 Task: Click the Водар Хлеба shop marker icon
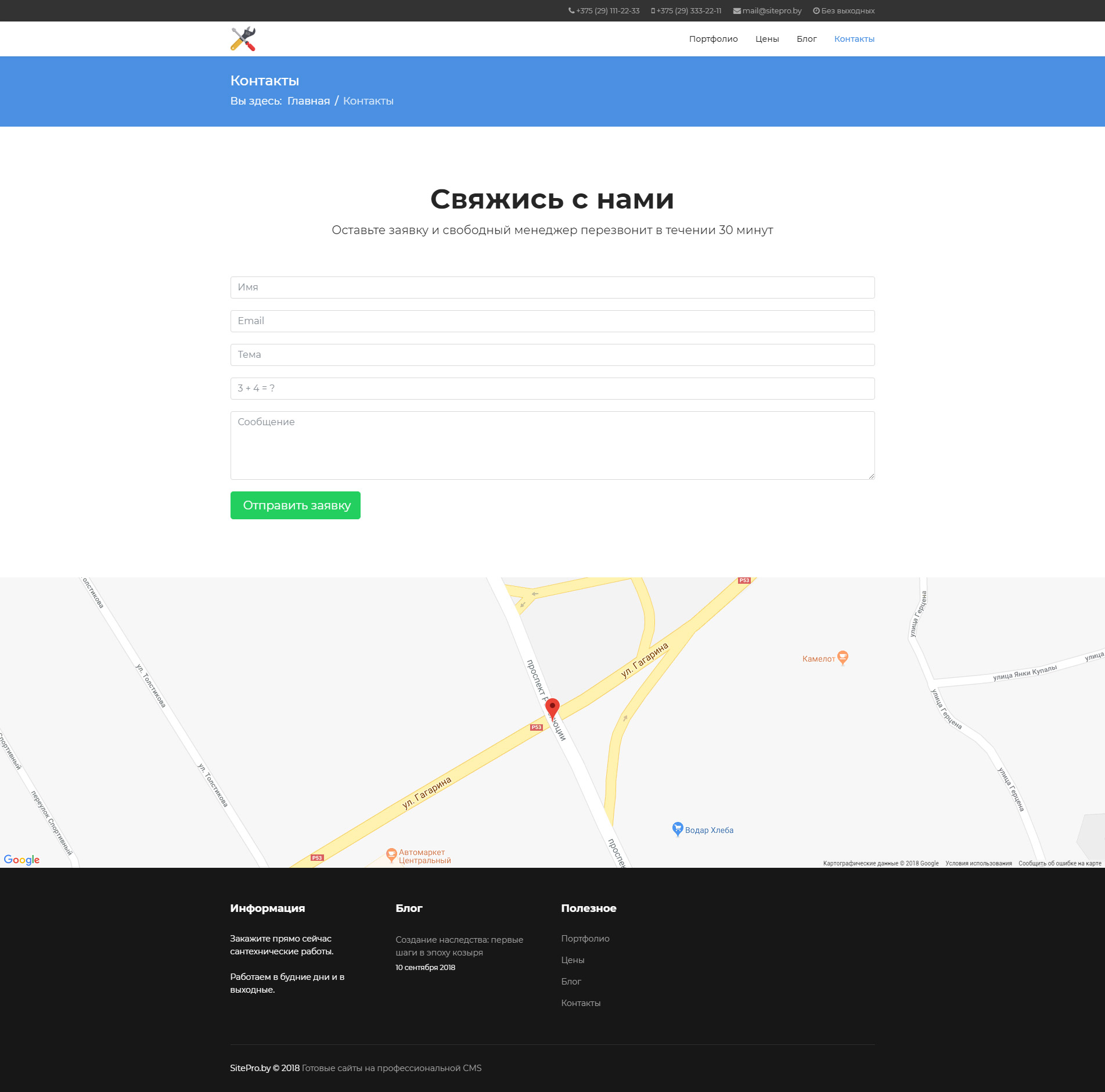pos(678,829)
